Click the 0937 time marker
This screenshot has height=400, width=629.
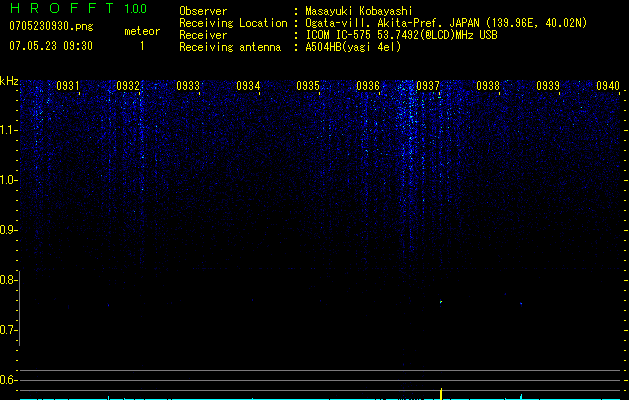click(x=428, y=86)
